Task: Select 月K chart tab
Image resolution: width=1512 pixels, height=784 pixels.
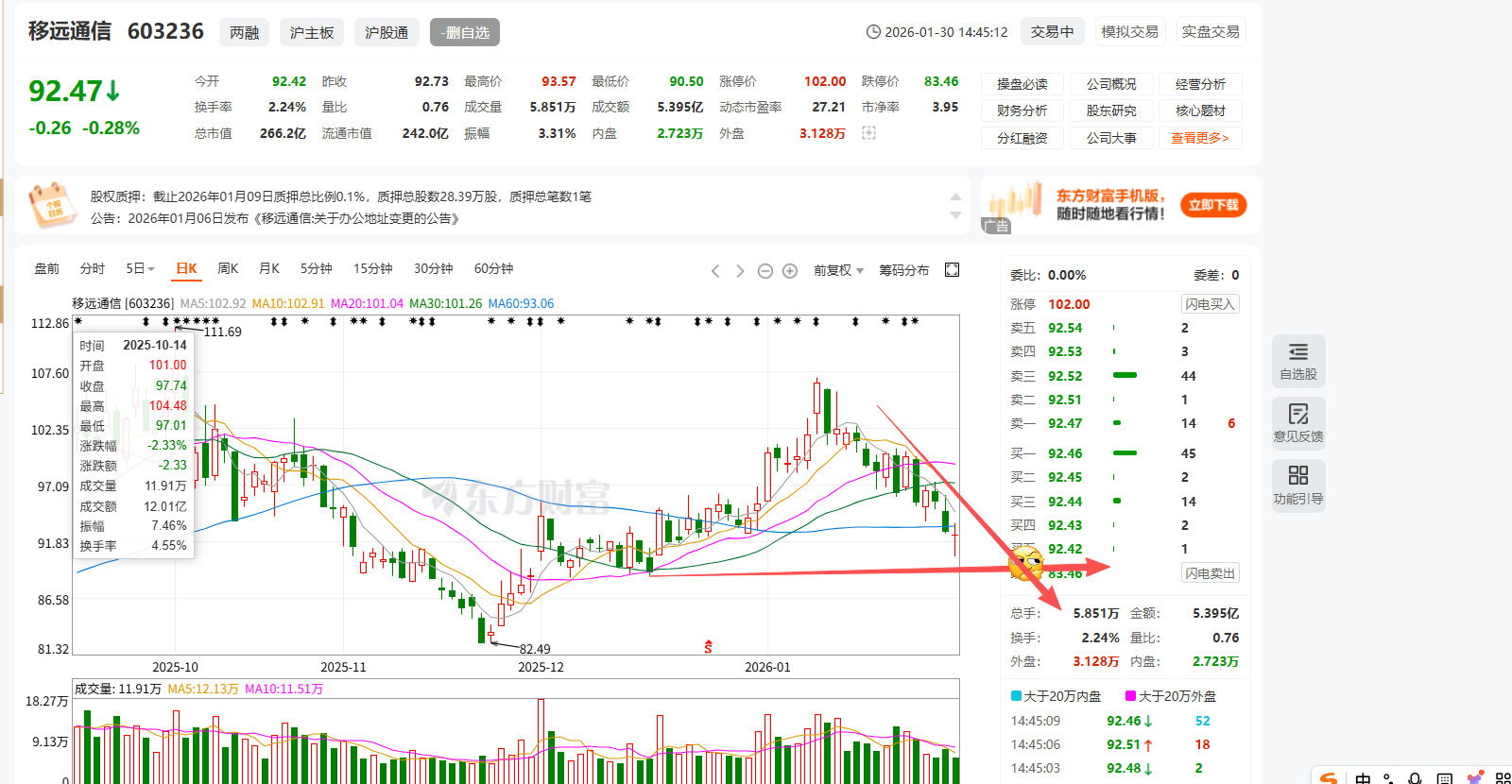Action: pos(269,269)
